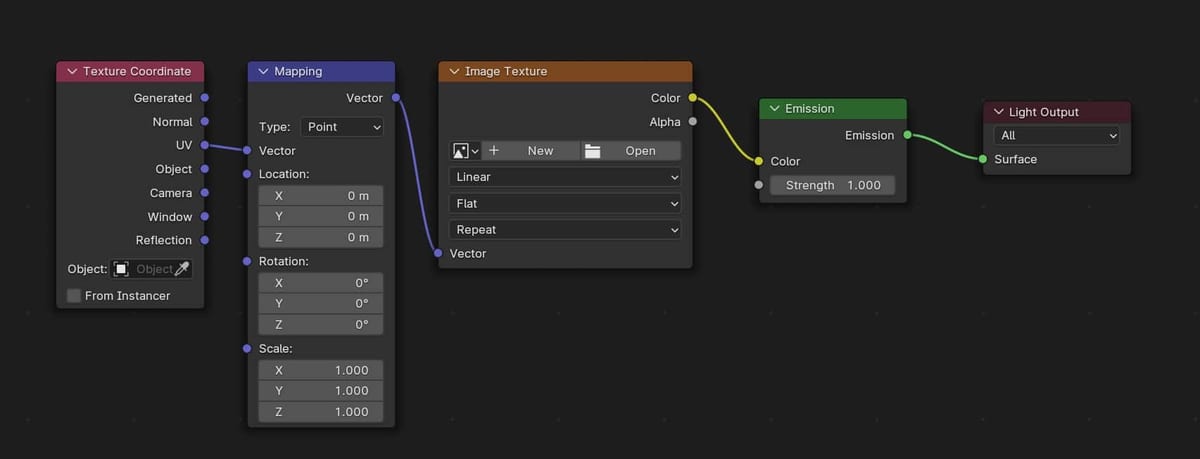Collapse the Texture Coordinate node
The height and width of the screenshot is (459, 1200).
[71, 72]
